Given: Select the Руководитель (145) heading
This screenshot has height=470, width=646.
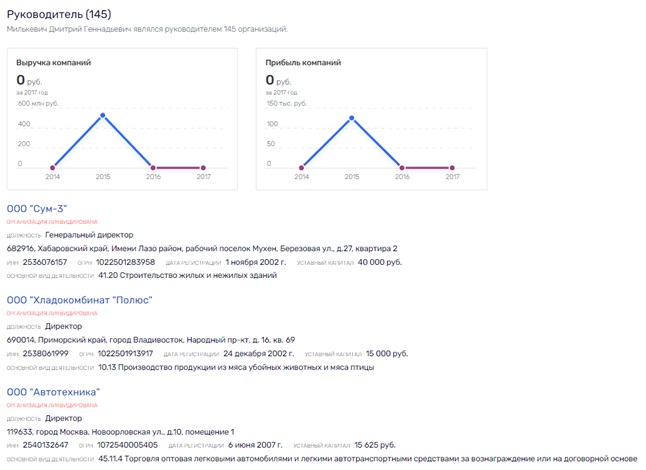Looking at the screenshot, I should 59,14.
